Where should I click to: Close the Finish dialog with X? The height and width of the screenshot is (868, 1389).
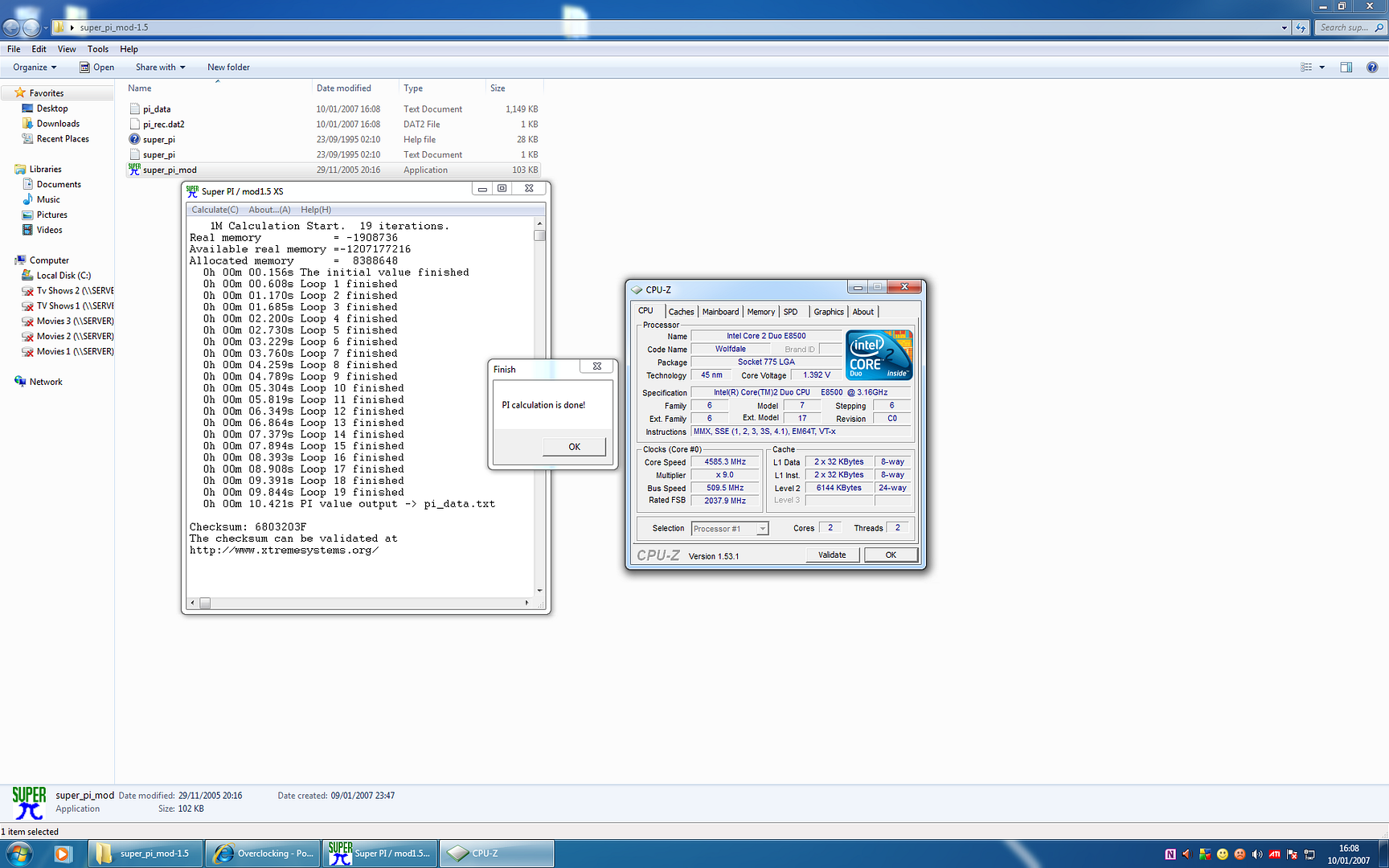pos(597,366)
